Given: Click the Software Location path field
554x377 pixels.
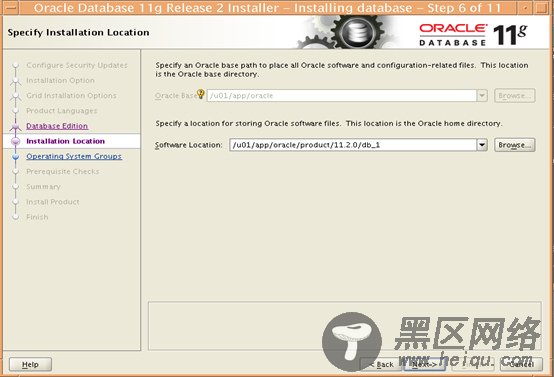Looking at the screenshot, I should (x=353, y=145).
